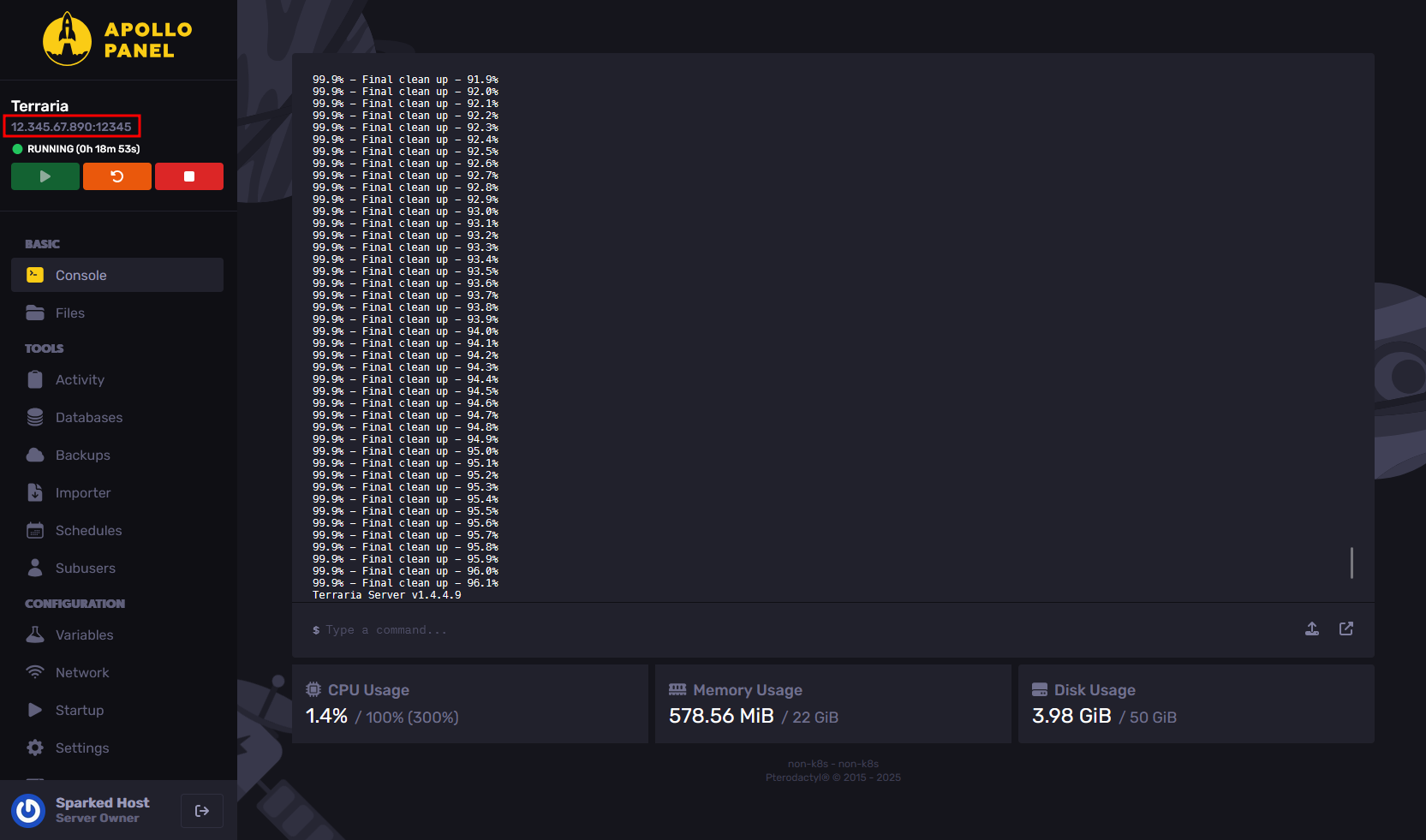
Task: Click the Databases stack icon
Action: point(35,417)
